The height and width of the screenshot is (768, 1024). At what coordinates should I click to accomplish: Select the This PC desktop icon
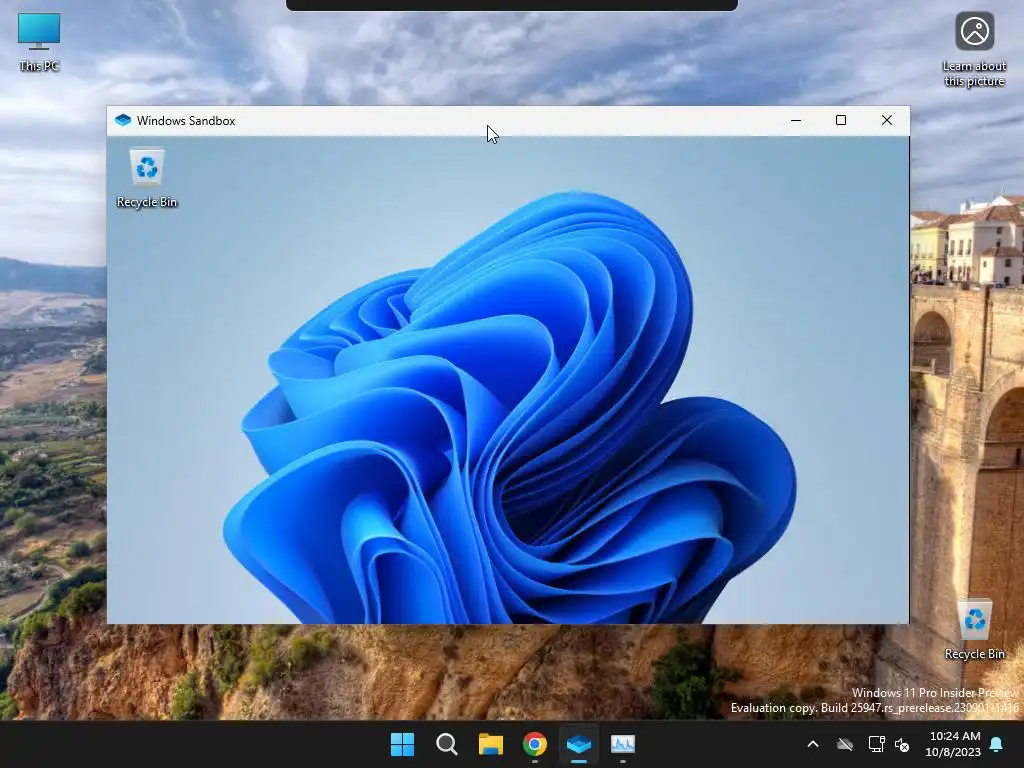(x=39, y=42)
